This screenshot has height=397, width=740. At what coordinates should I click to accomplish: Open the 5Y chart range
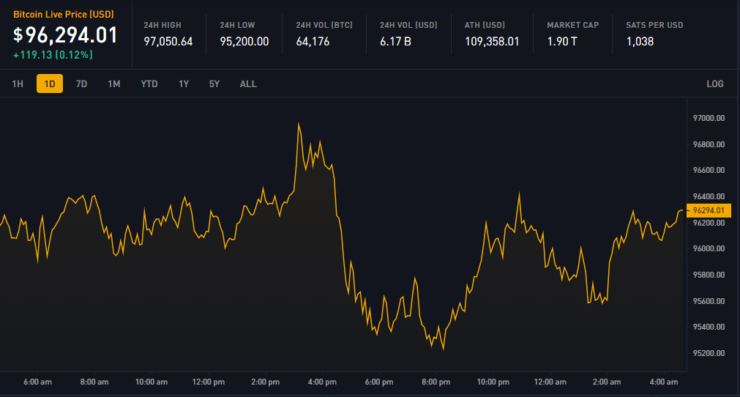click(x=214, y=84)
